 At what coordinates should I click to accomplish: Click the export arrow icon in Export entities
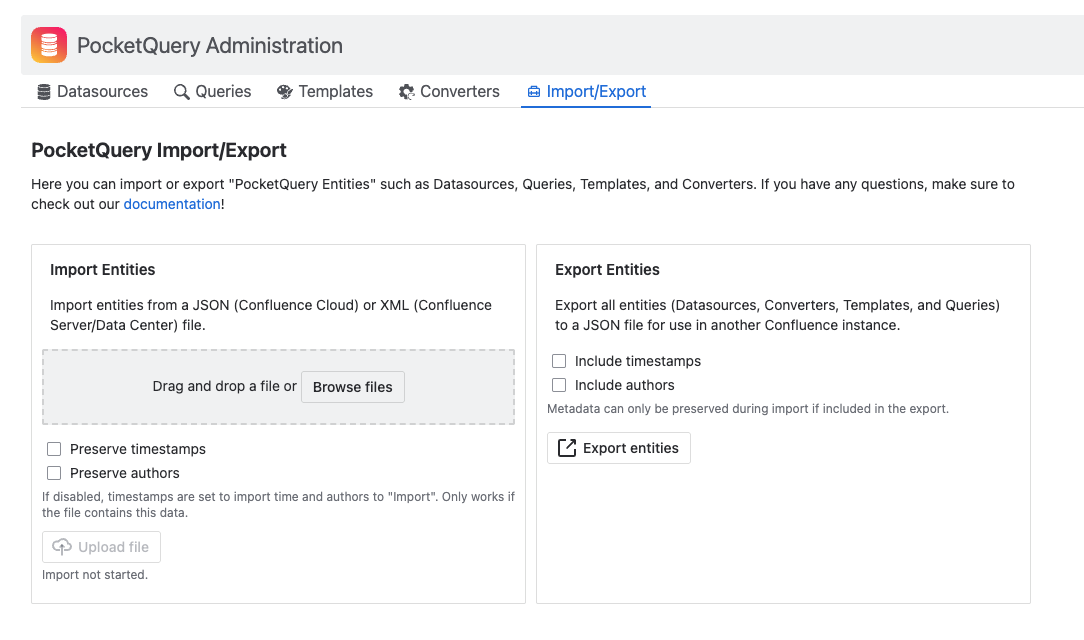[567, 448]
